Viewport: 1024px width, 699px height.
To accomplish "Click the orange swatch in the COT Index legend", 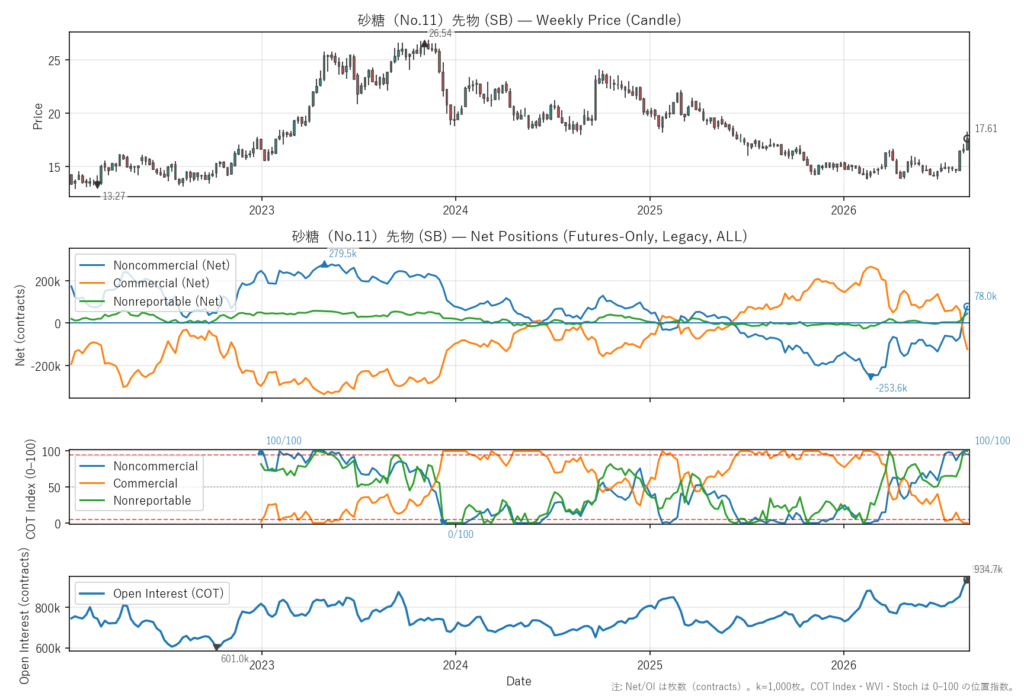I will 92,483.
